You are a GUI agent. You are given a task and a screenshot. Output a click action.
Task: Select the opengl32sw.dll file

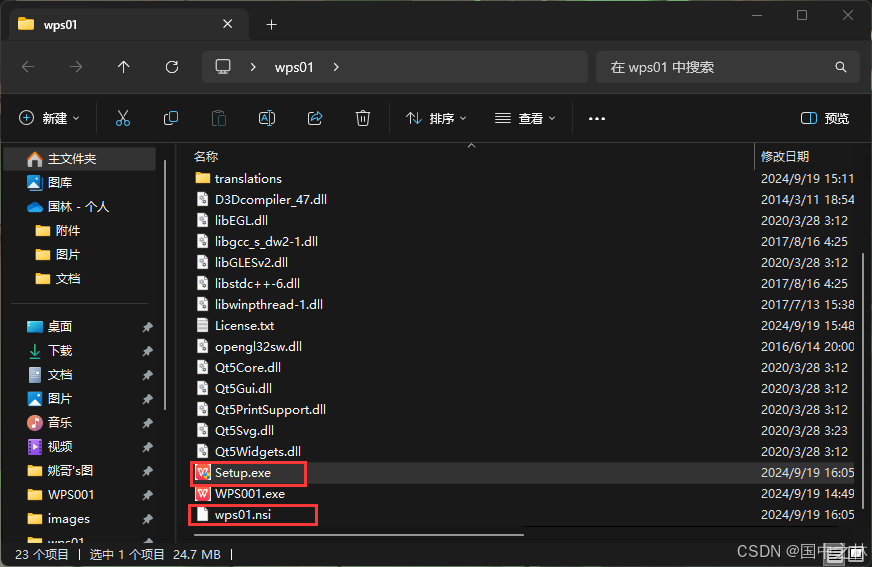(258, 346)
